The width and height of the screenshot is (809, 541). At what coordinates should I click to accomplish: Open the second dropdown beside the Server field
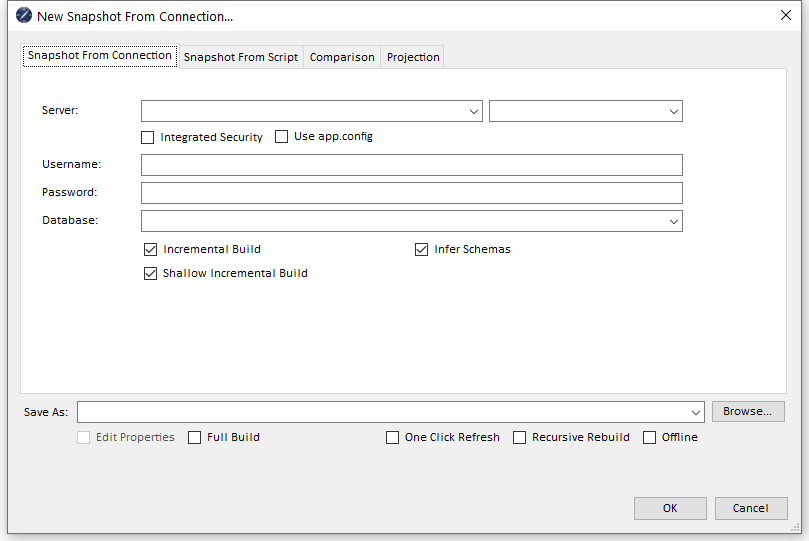click(674, 111)
